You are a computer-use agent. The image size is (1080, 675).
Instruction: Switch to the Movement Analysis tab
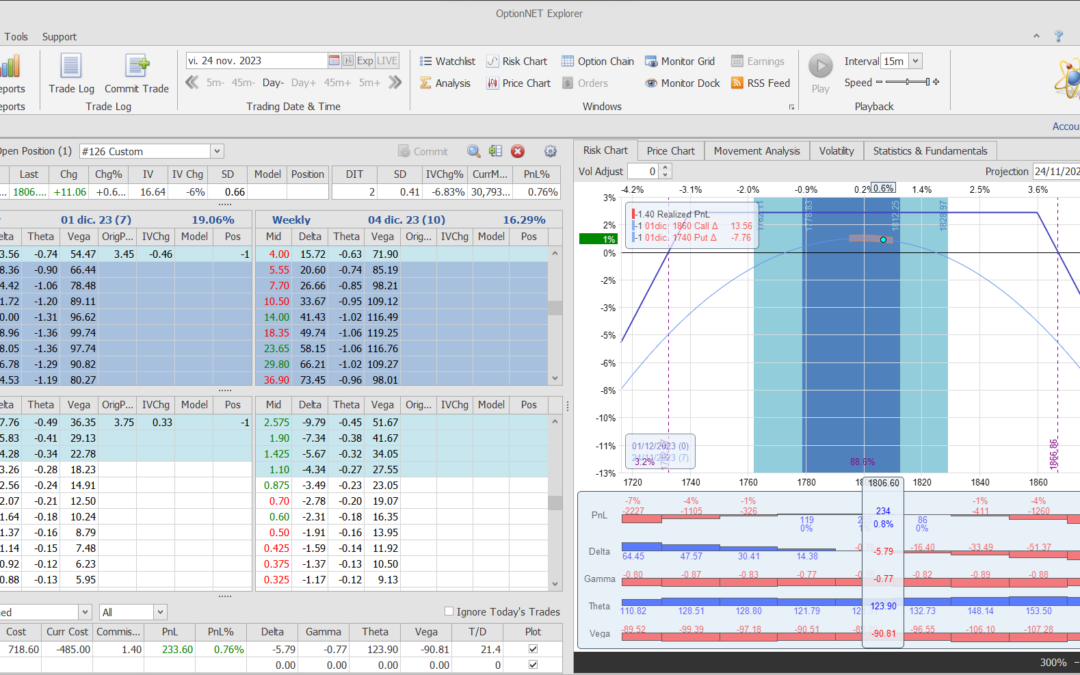coord(756,151)
